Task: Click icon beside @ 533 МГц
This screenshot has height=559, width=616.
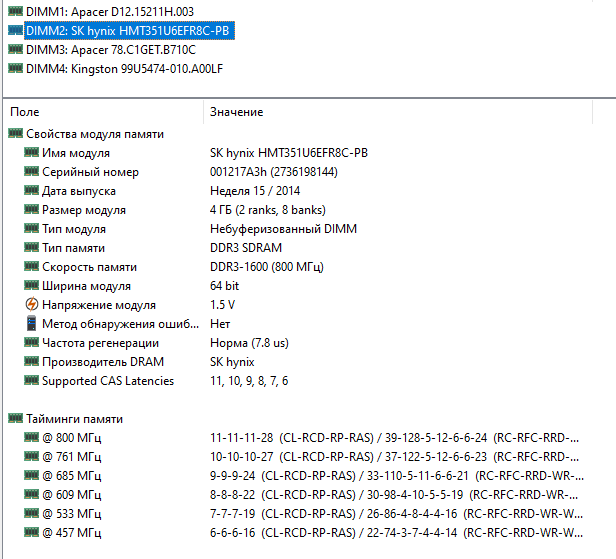Action: pyautogui.click(x=31, y=513)
